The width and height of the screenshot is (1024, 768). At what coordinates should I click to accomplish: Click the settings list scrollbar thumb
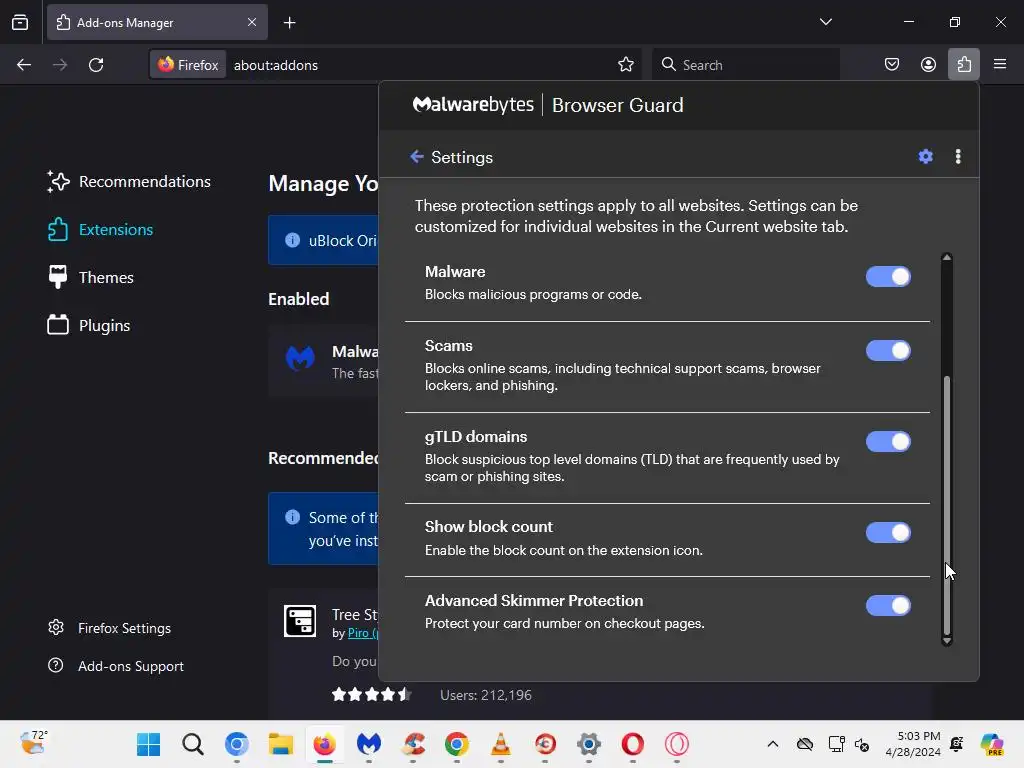tap(947, 505)
